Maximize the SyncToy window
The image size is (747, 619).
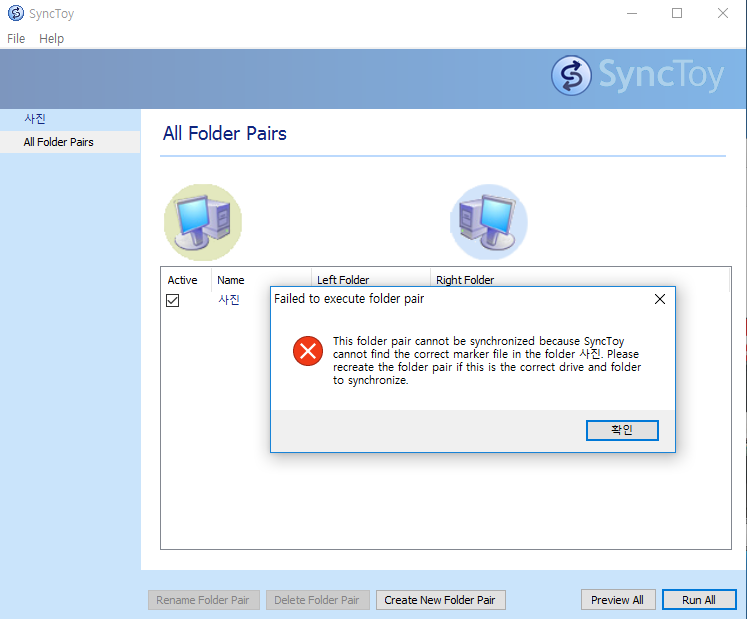click(x=677, y=13)
